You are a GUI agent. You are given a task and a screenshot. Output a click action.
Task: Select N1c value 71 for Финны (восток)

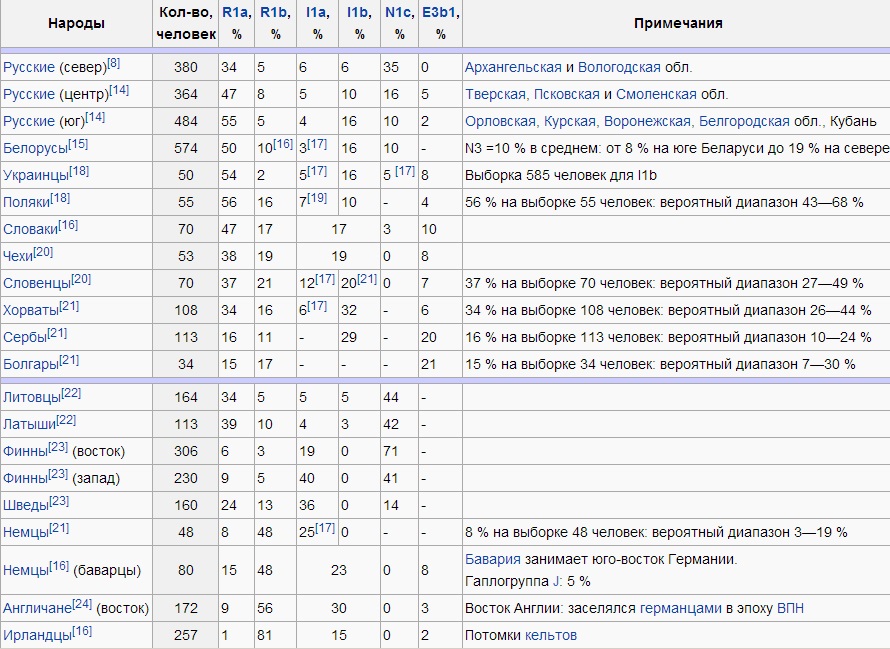[x=391, y=451]
